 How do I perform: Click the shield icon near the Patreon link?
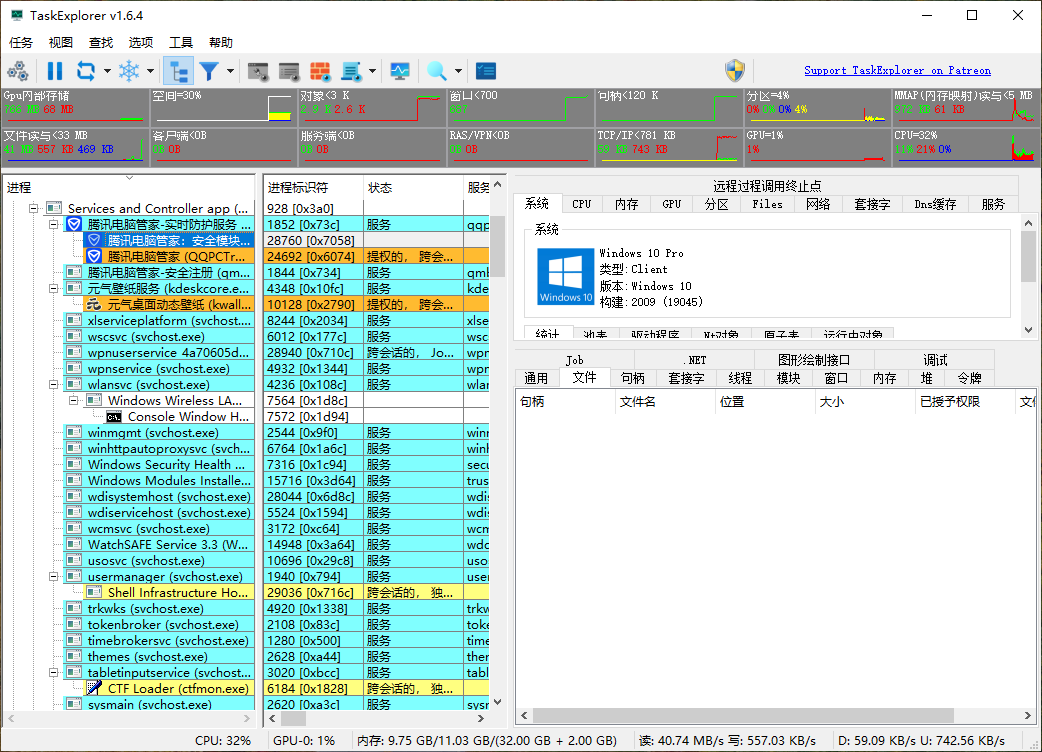(735, 70)
